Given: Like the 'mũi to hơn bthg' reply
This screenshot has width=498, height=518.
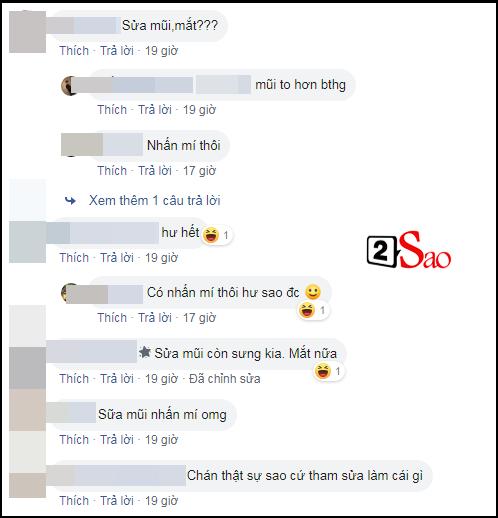Looking at the screenshot, I should tap(112, 110).
